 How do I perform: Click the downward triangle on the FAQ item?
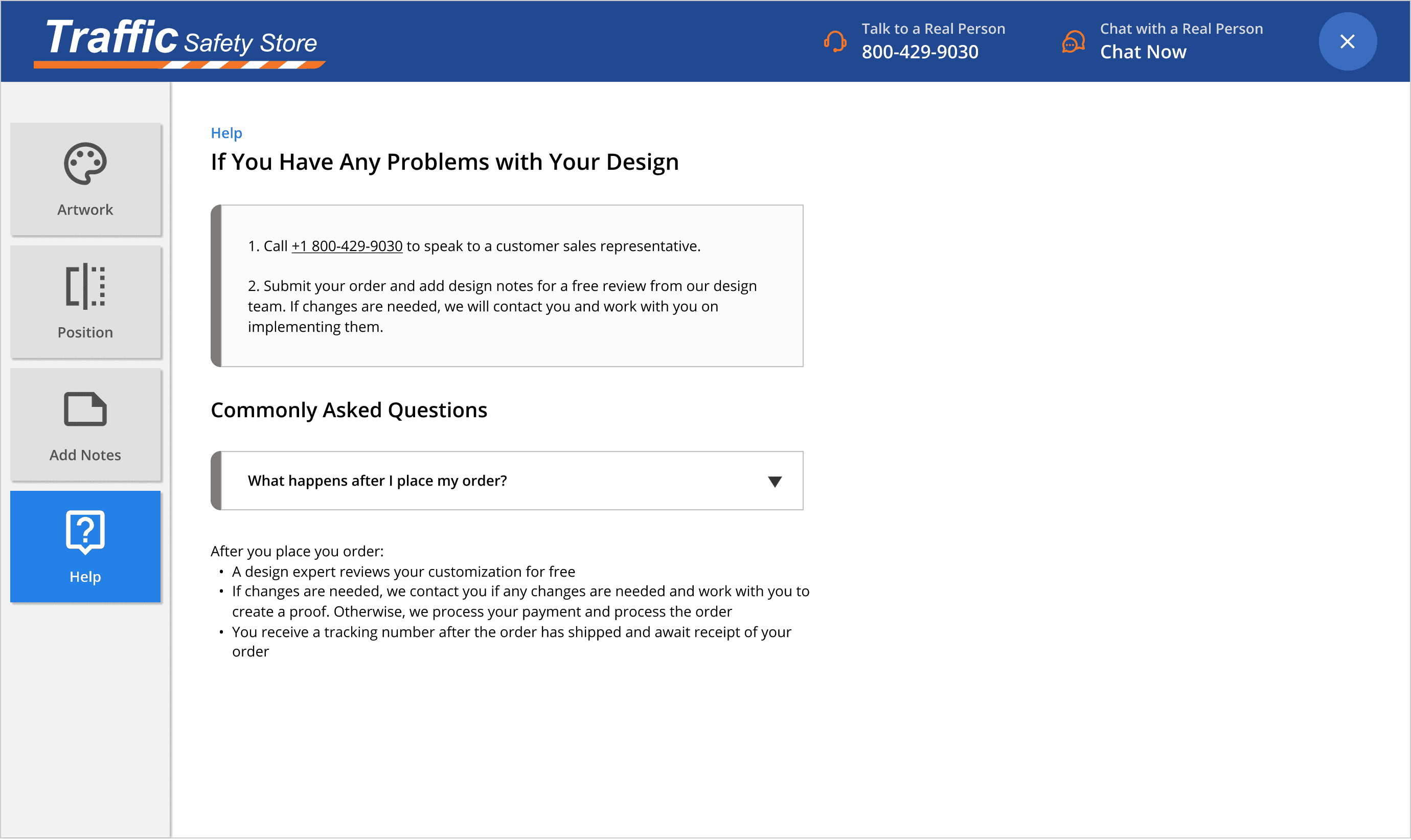pos(776,482)
